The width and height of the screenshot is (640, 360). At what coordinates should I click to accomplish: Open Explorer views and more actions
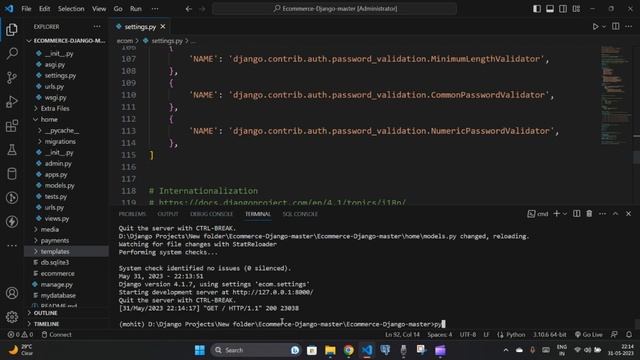coord(97,27)
